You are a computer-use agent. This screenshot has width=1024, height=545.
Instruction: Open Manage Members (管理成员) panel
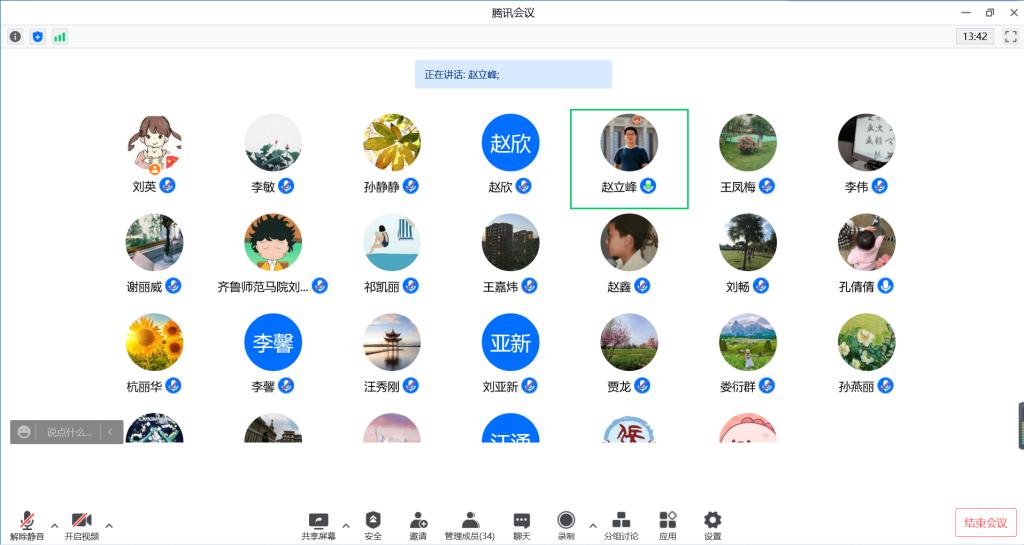point(469,525)
